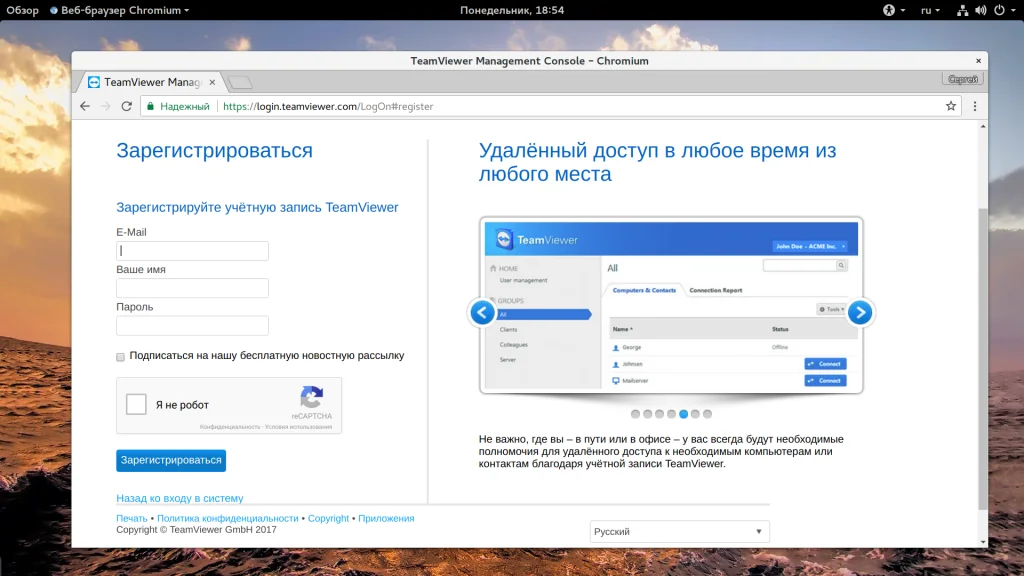The image size is (1024, 576).
Task: Click the previous slide arrow on carousel
Action: pos(482,313)
